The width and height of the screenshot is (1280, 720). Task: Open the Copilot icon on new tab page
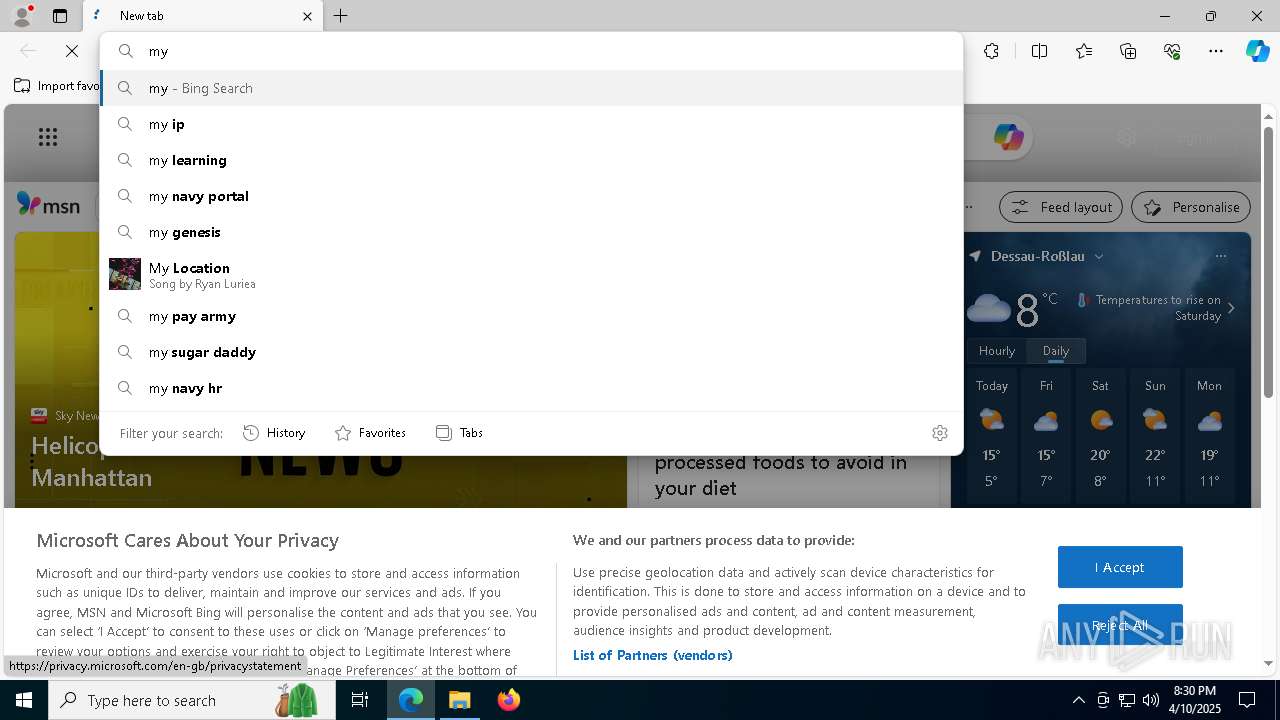pyautogui.click(x=1008, y=137)
